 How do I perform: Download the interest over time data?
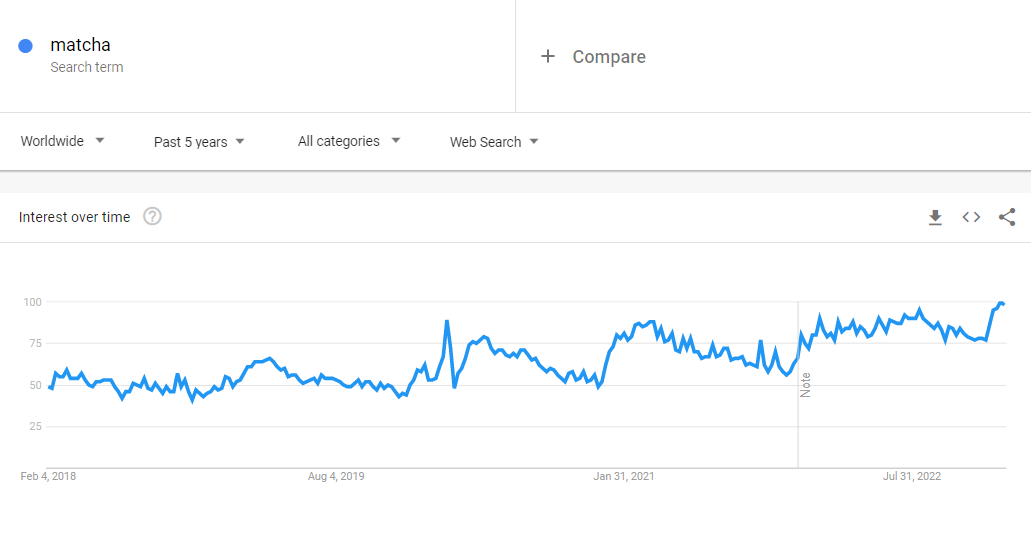[x=935, y=217]
